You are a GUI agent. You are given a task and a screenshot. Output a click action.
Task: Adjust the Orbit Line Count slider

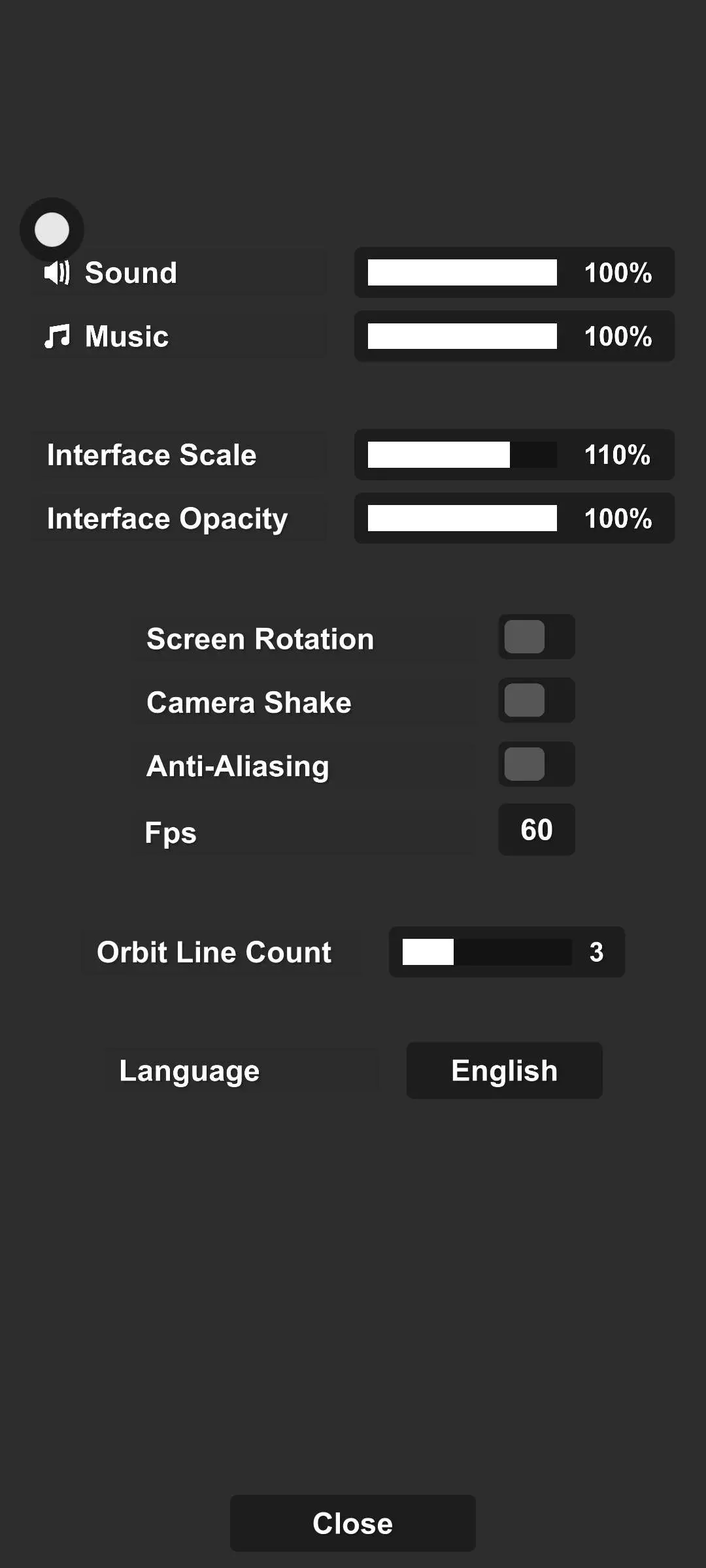486,952
